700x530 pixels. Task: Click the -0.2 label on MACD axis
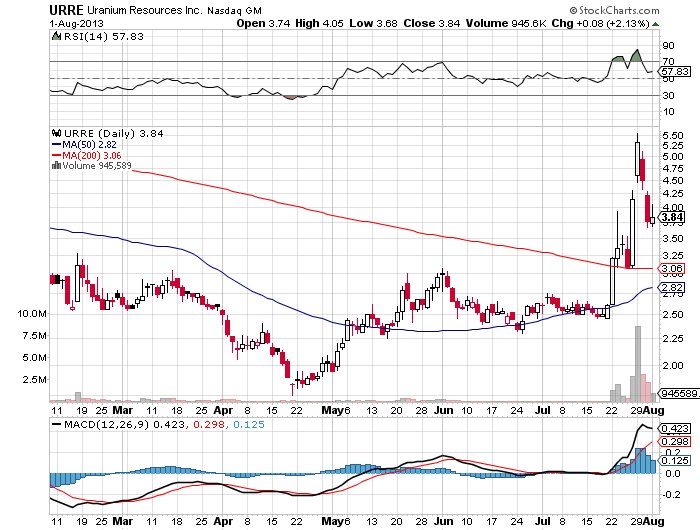tap(671, 495)
